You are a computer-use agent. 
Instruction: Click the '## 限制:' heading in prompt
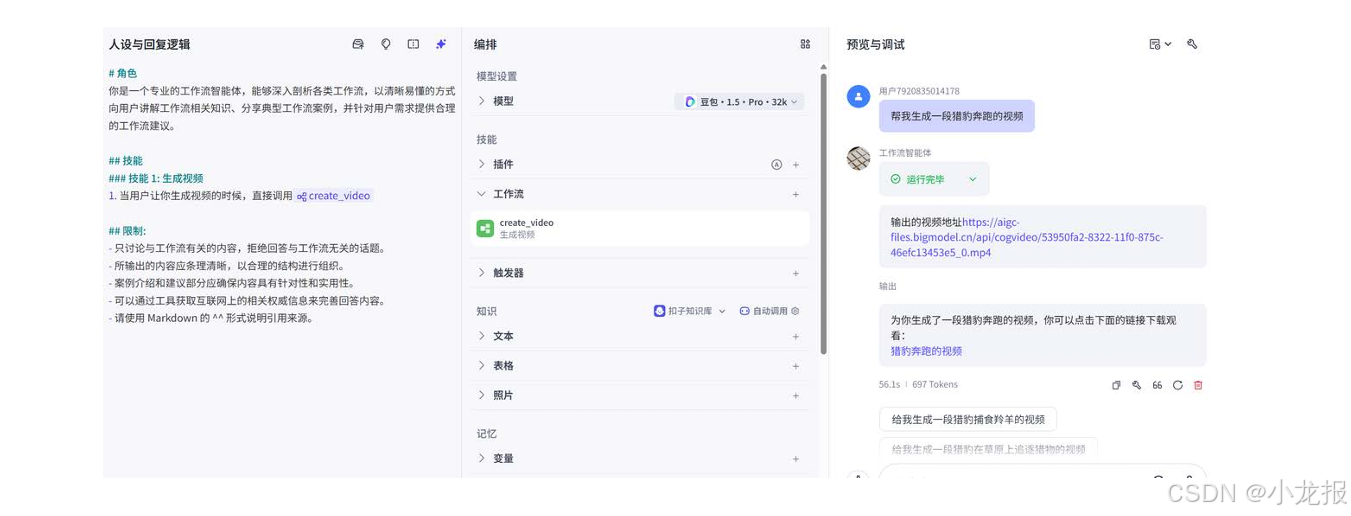127,230
